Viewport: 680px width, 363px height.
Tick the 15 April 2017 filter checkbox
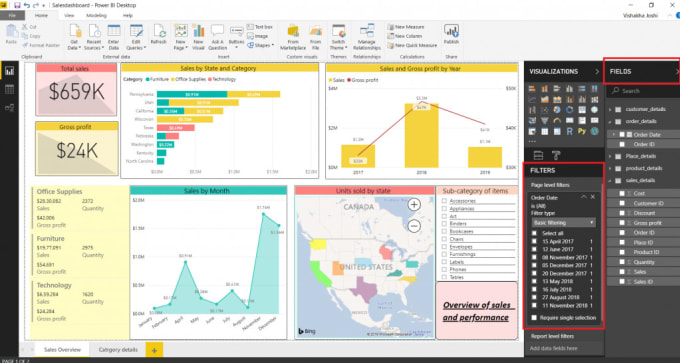[534, 242]
